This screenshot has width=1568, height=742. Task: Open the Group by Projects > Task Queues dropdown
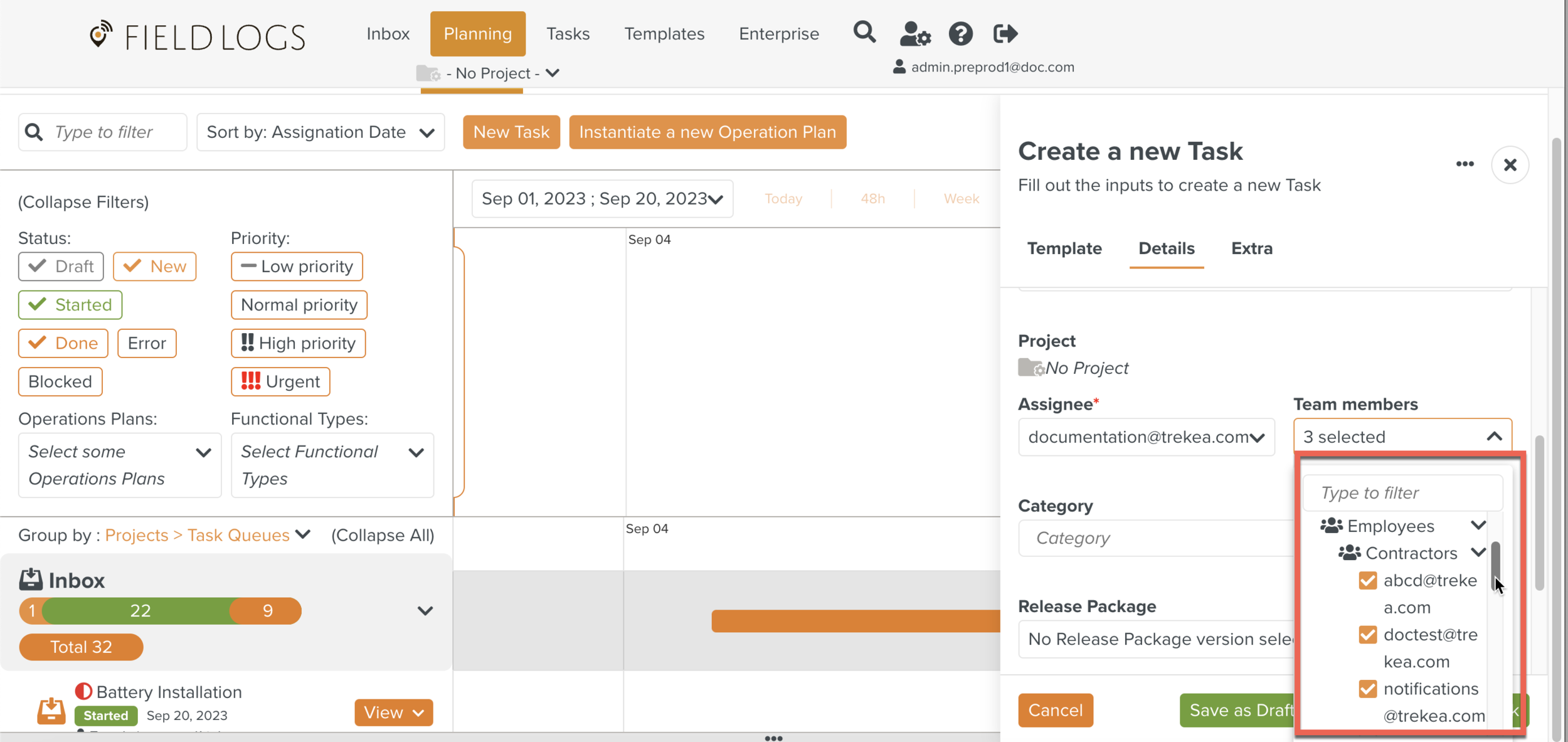point(208,535)
